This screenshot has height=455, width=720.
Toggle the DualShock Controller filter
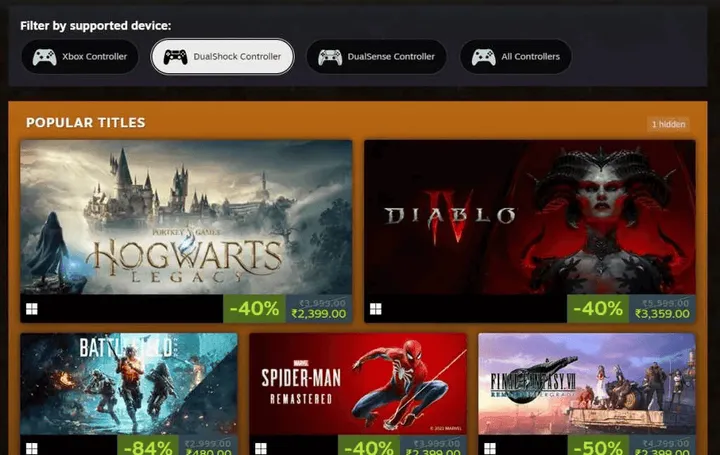coord(222,57)
